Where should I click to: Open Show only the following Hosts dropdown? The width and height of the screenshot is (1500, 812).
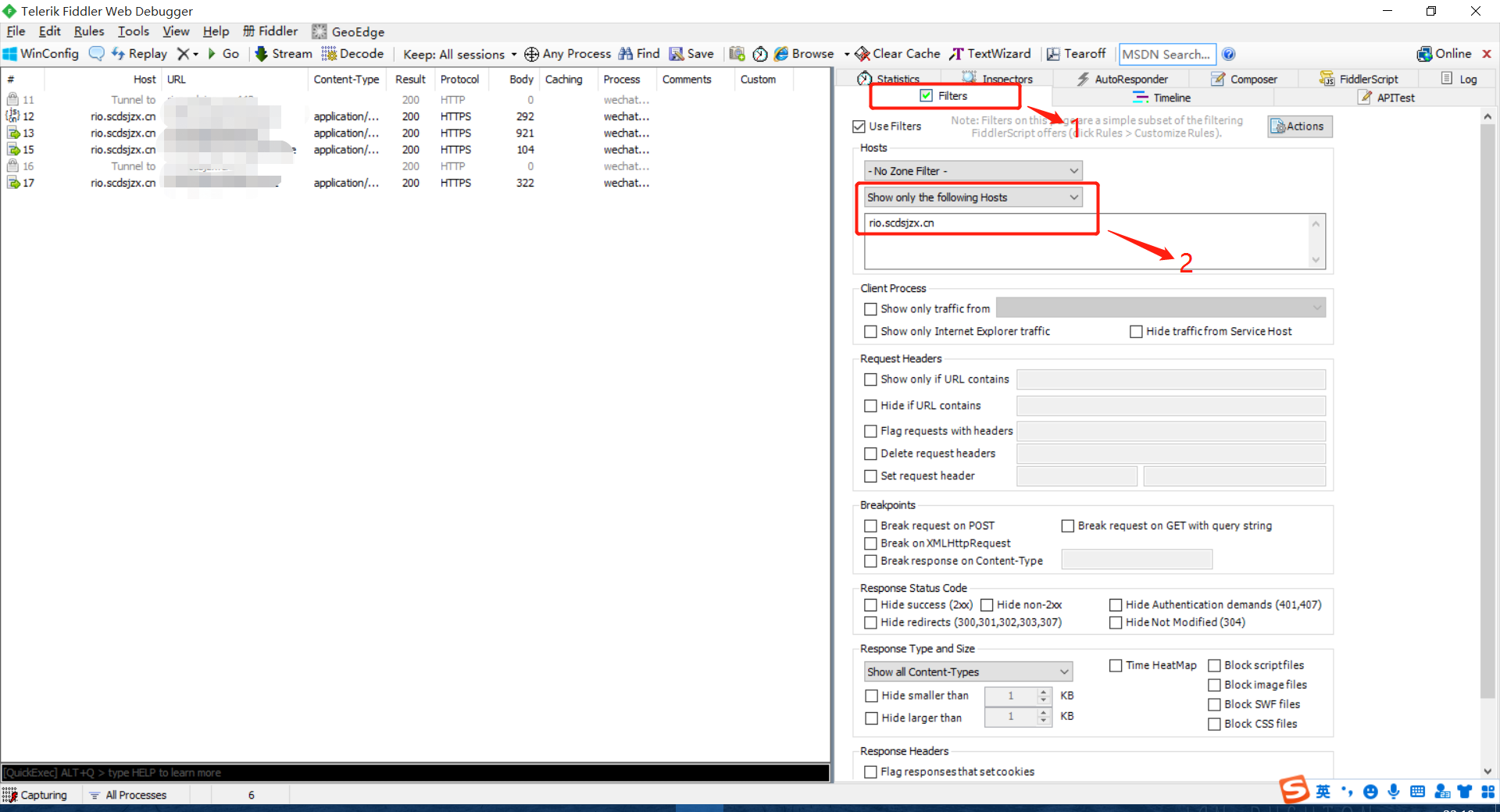pos(973,198)
